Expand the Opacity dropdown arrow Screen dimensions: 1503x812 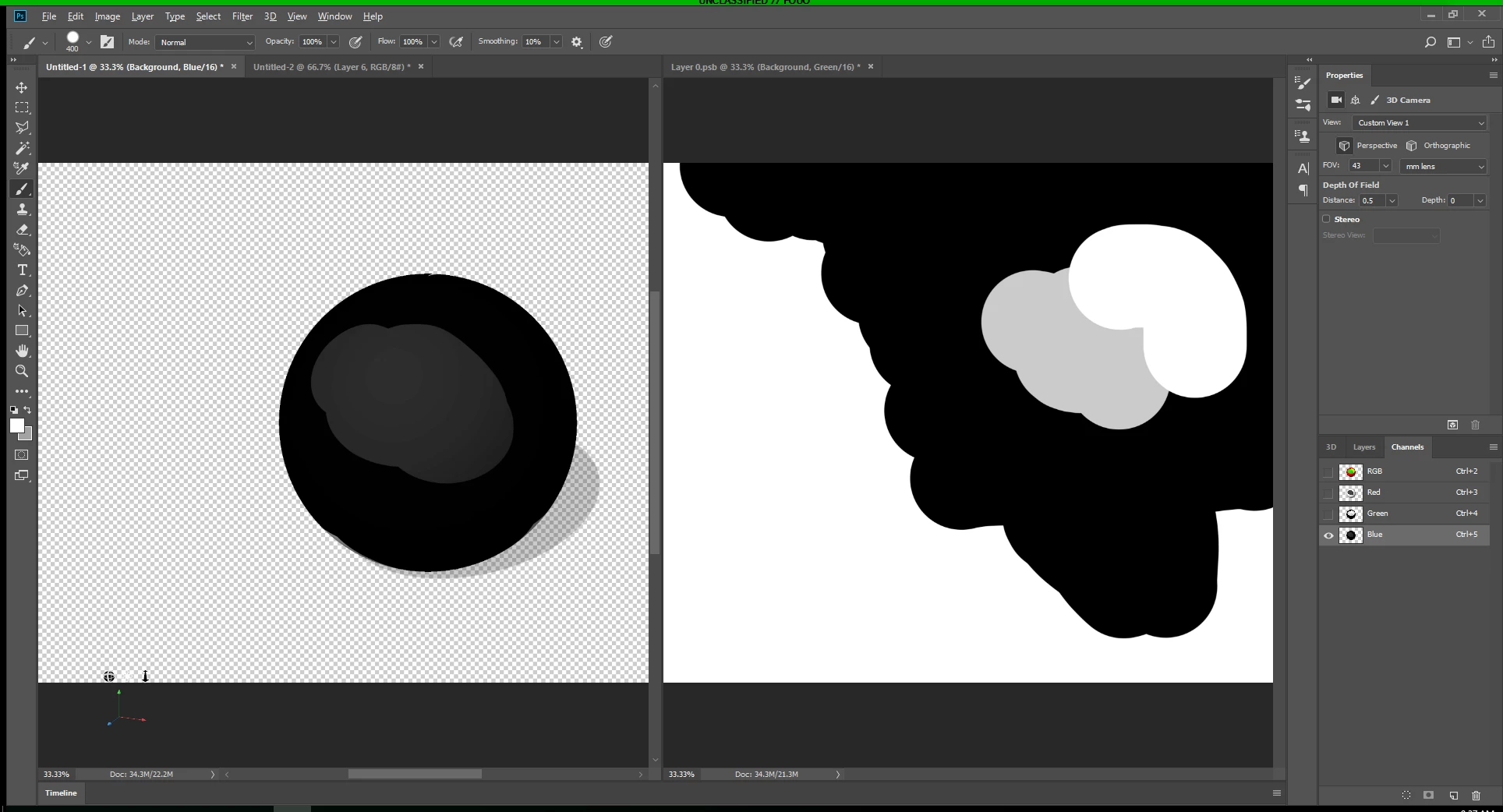coord(334,42)
